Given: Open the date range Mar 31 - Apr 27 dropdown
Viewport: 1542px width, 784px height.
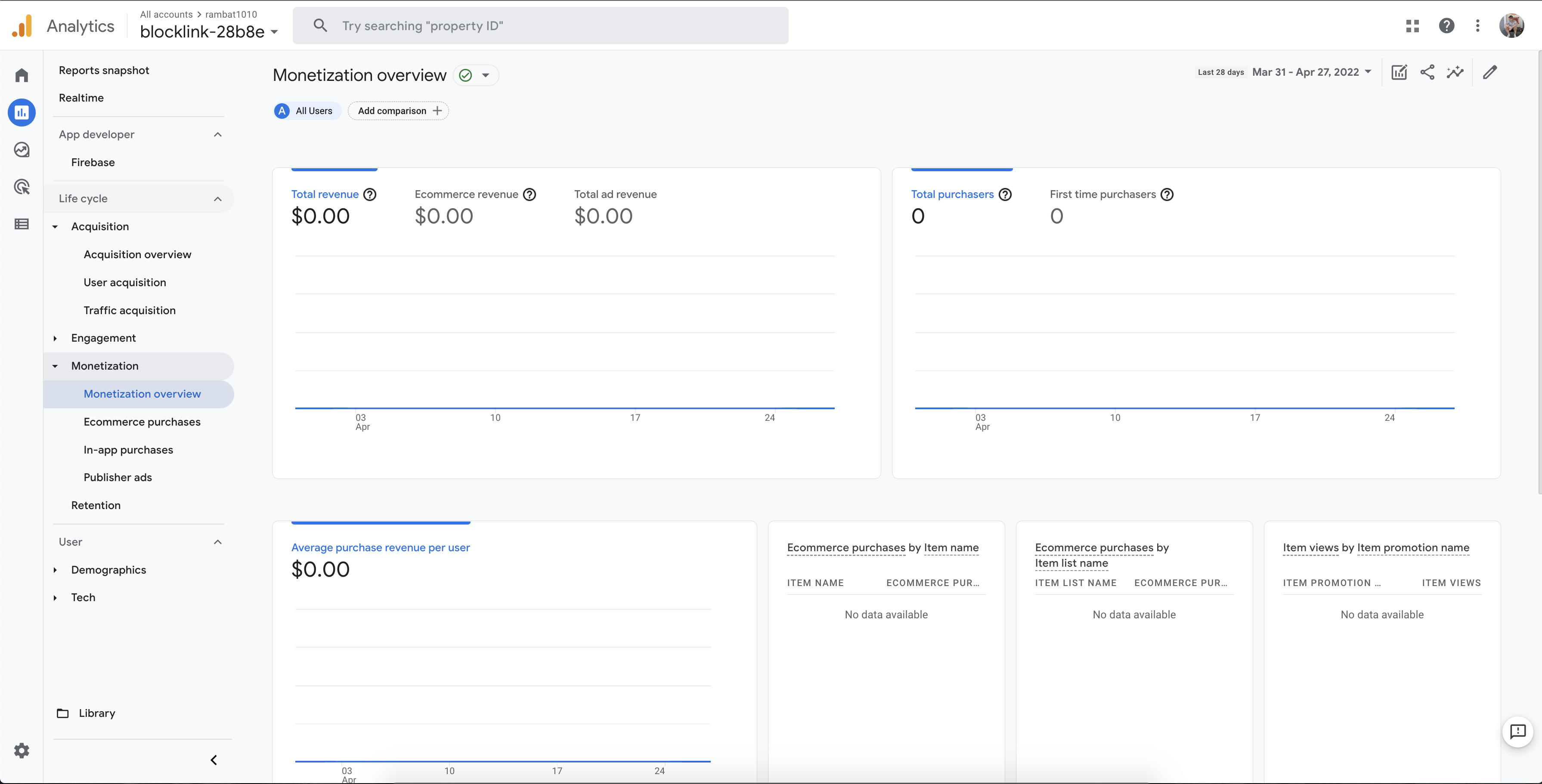Looking at the screenshot, I should point(1312,72).
